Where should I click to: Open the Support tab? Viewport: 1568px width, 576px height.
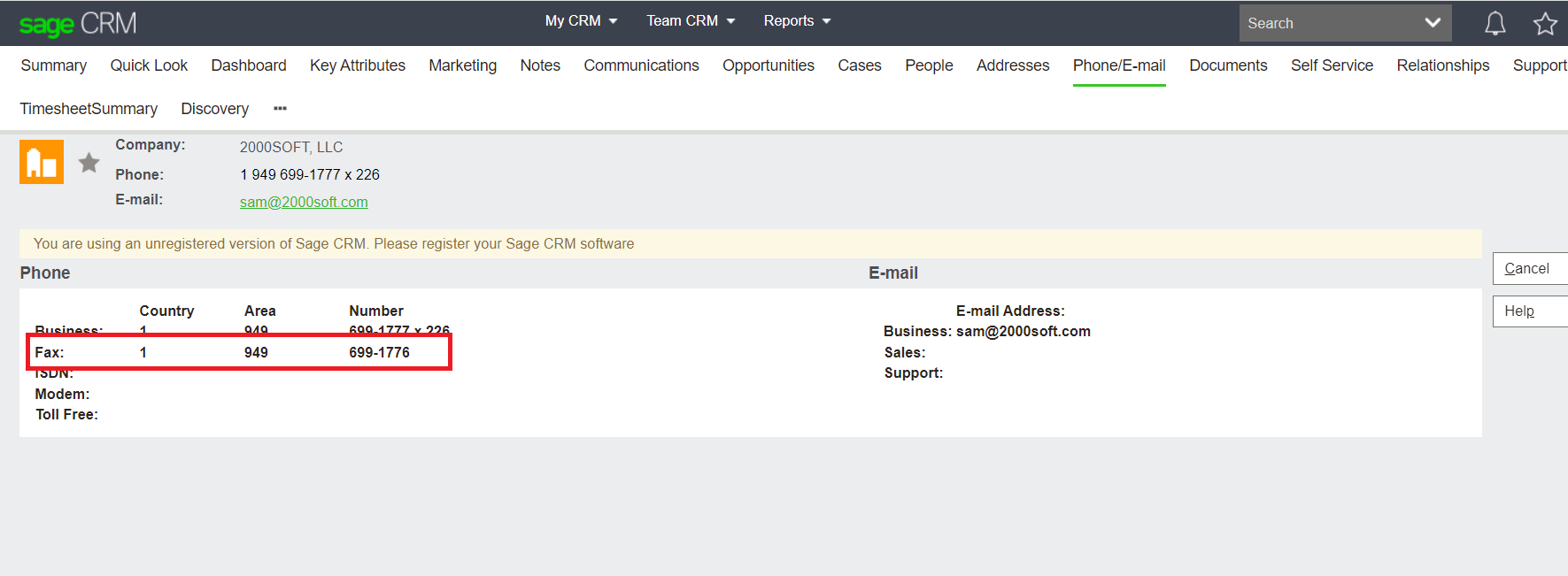1540,65
